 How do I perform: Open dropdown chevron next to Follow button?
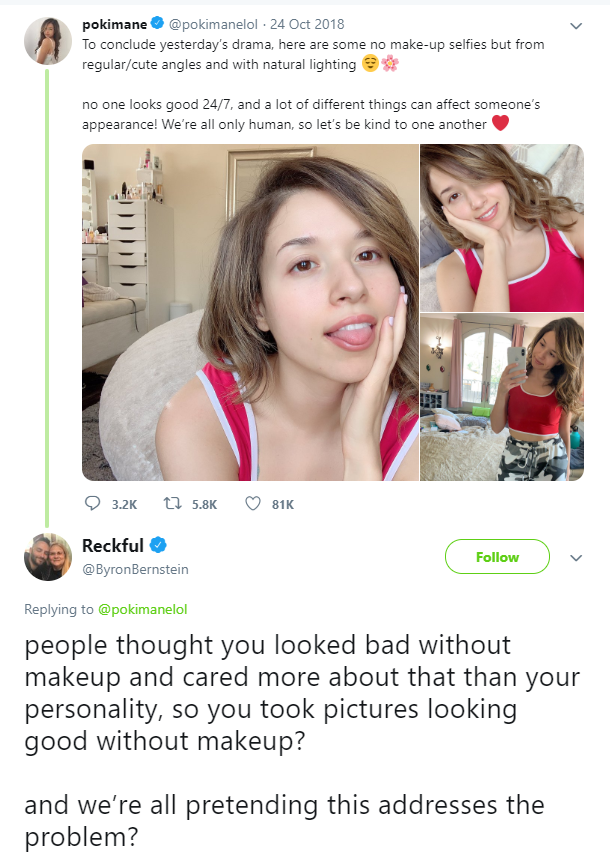click(576, 557)
